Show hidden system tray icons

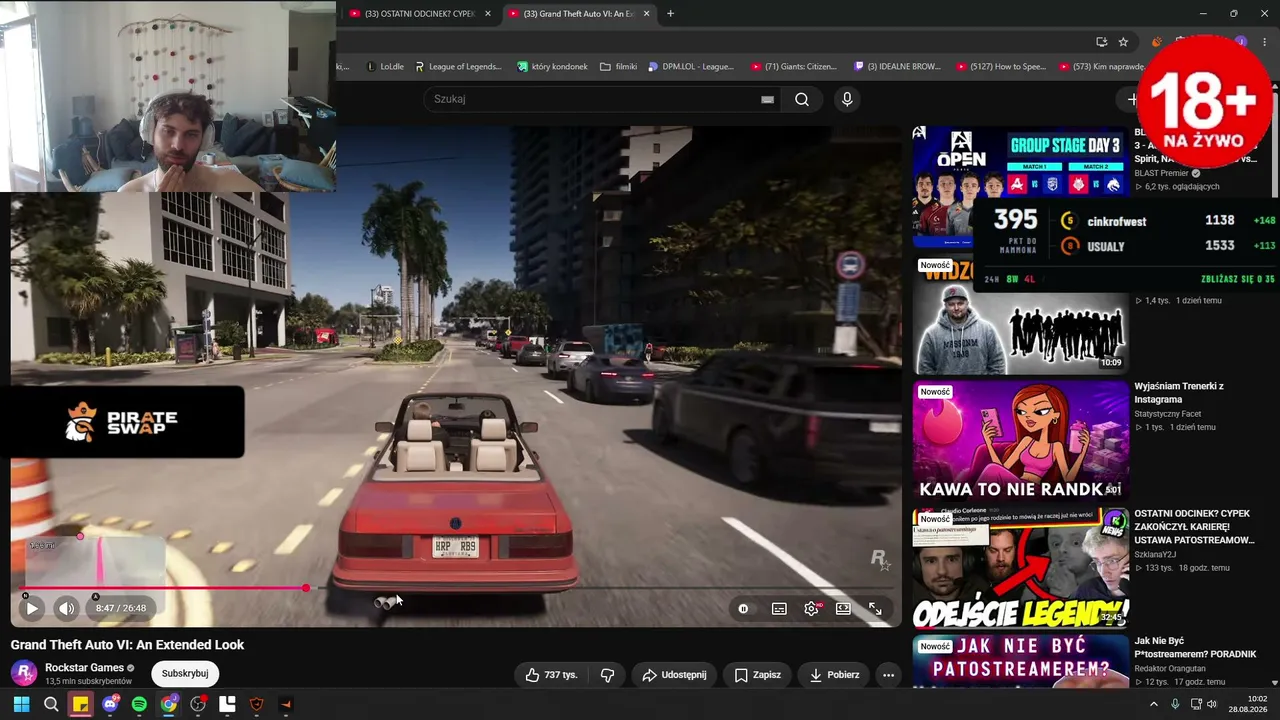coord(1153,704)
